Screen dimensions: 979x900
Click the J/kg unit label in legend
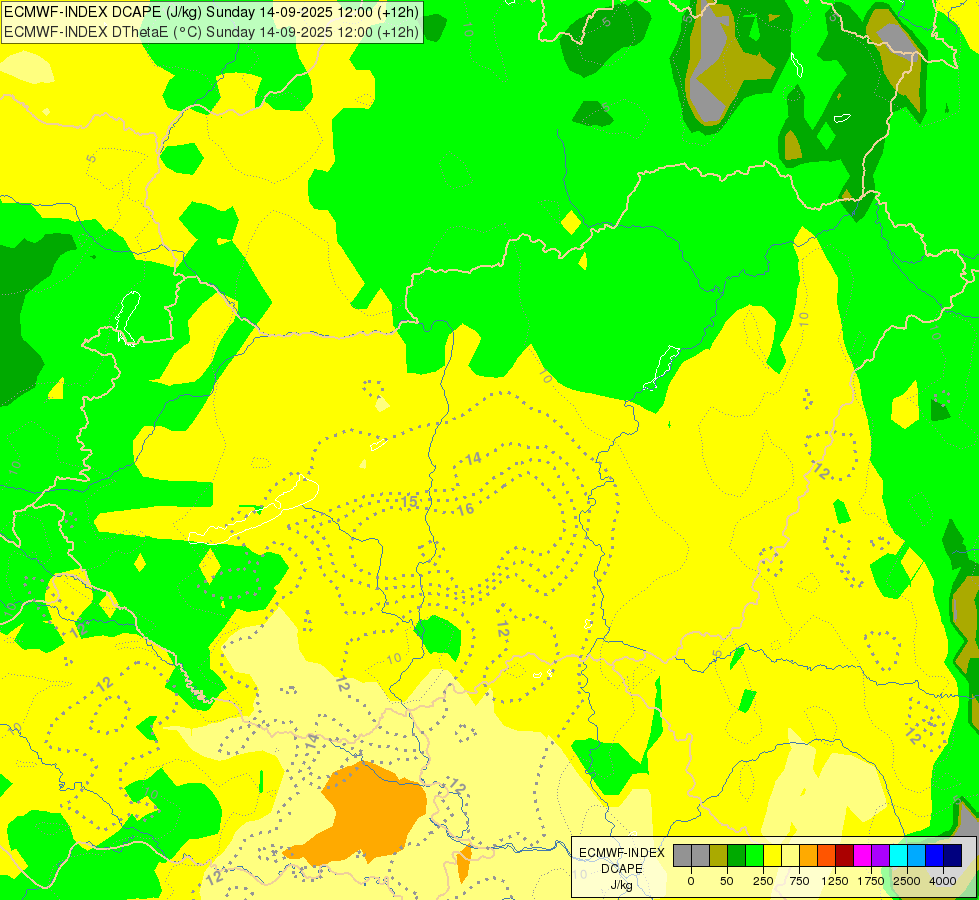[621, 885]
